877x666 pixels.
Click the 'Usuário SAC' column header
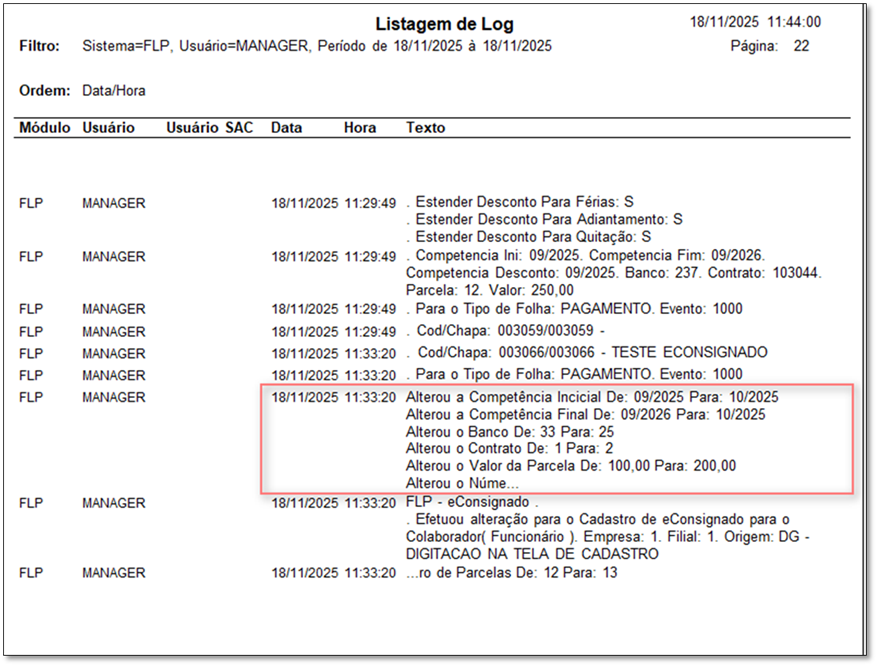210,127
